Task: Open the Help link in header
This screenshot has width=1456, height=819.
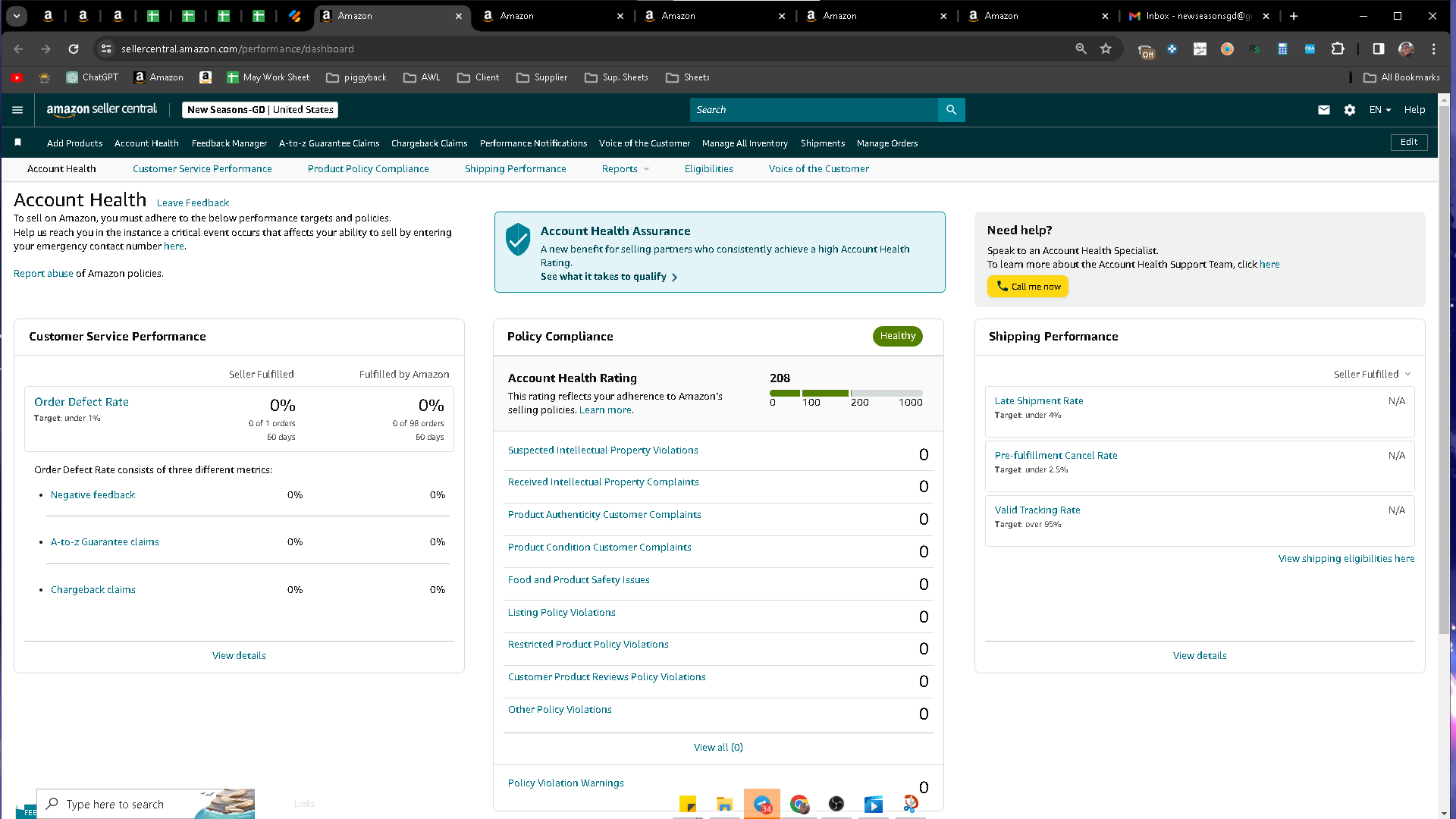Action: click(1414, 110)
